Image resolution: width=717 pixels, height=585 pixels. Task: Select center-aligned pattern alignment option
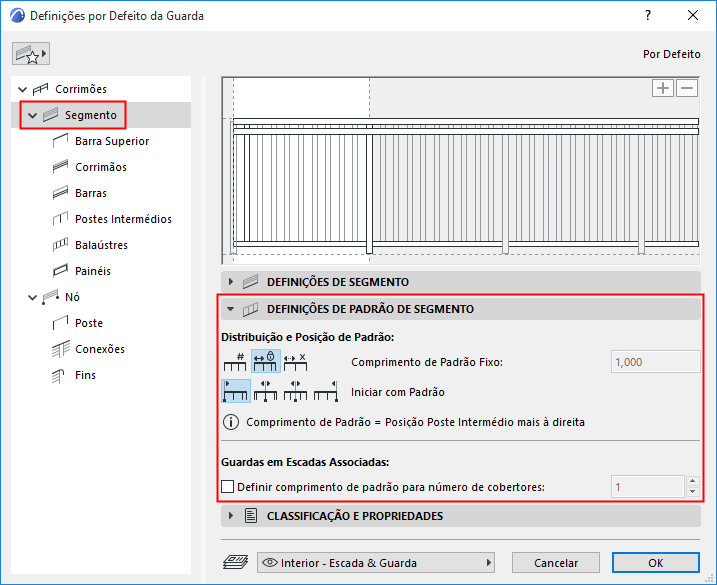click(266, 392)
